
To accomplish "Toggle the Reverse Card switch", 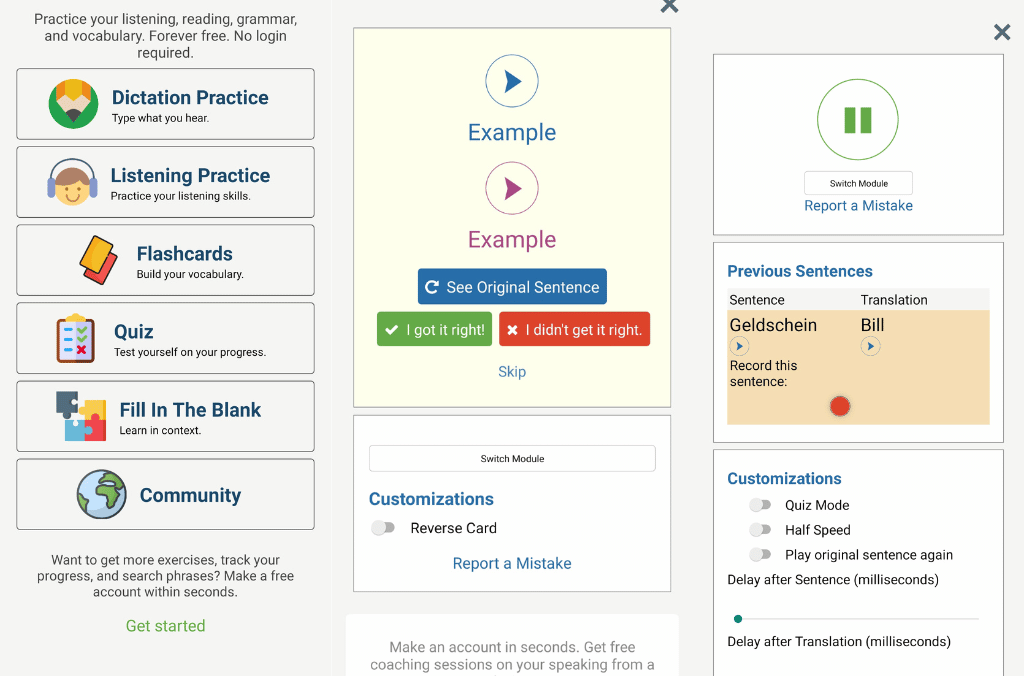I will point(383,528).
